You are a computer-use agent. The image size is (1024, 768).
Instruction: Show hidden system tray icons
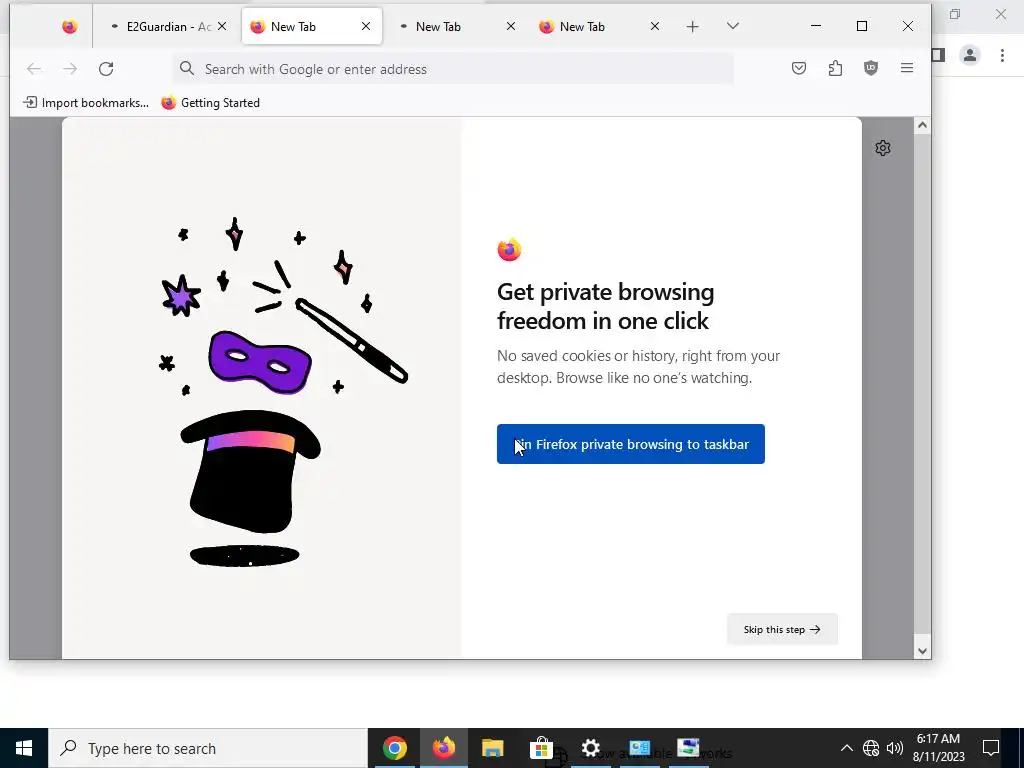click(x=846, y=748)
